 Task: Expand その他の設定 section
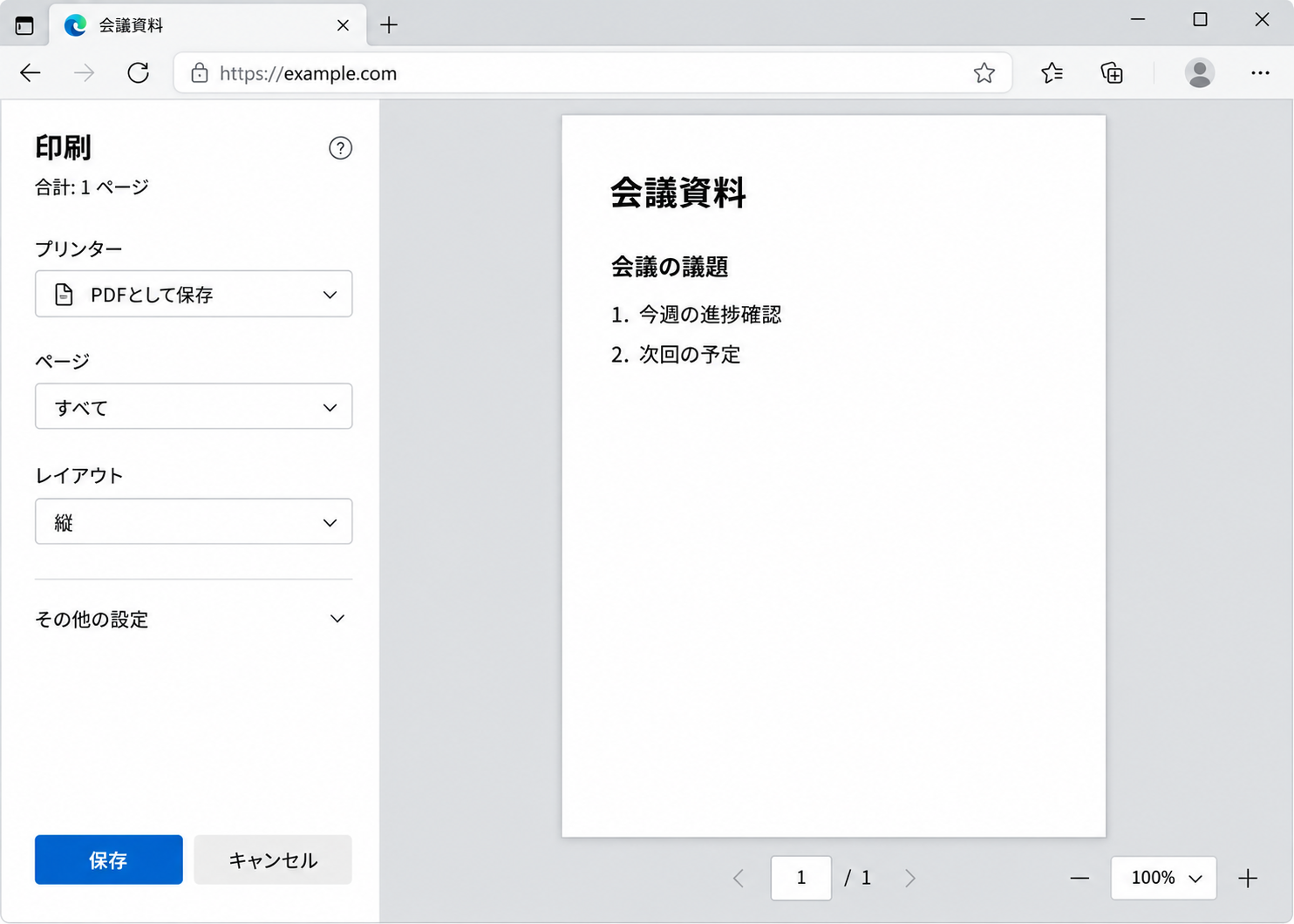pos(192,619)
